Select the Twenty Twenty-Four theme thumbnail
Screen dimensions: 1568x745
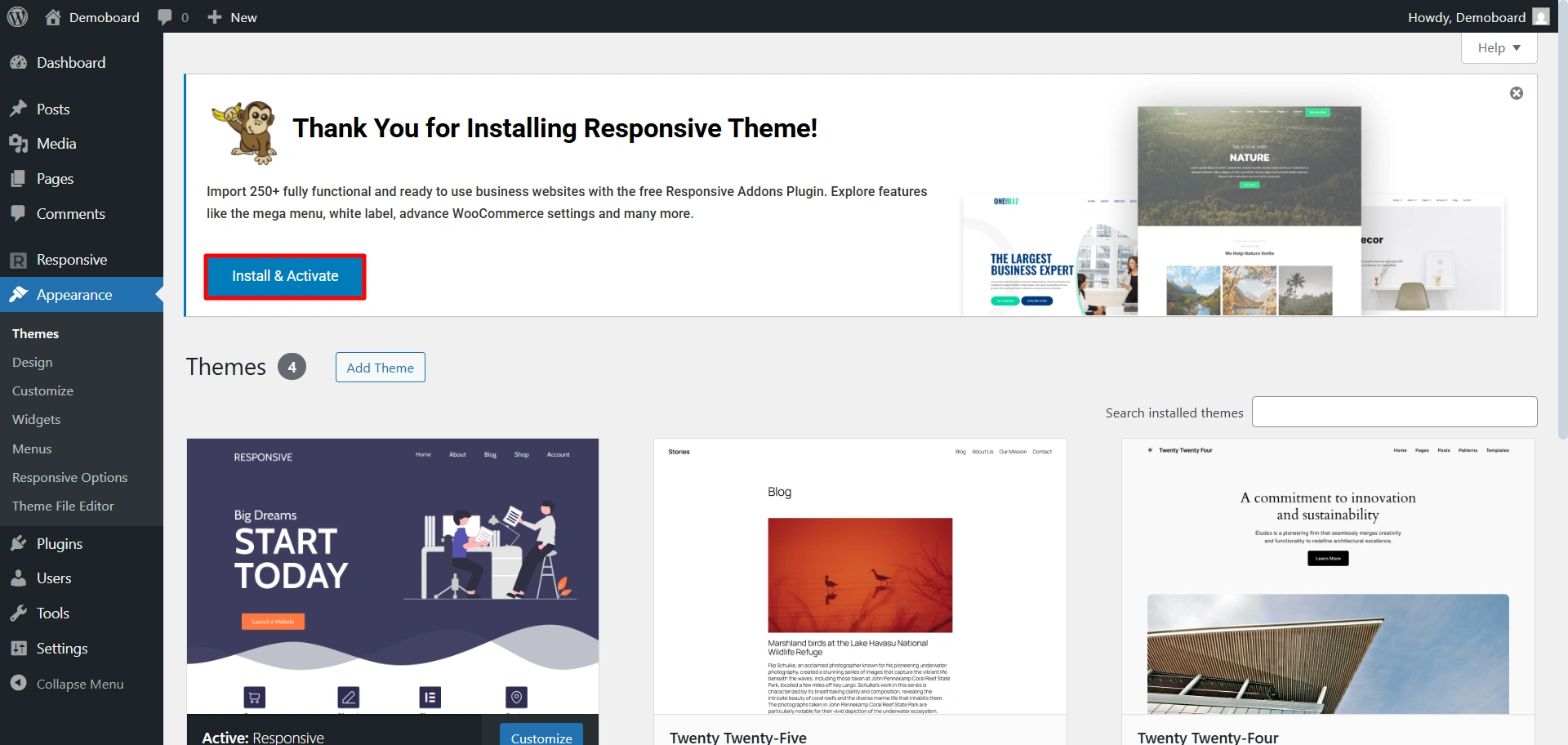tap(1328, 576)
